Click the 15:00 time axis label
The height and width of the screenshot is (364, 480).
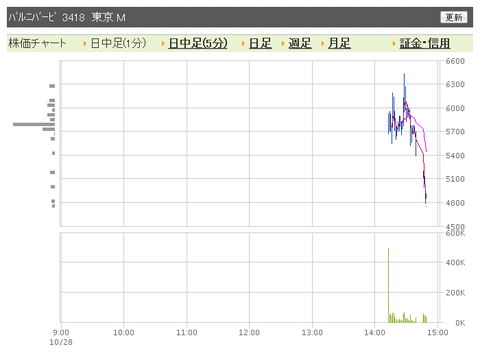438,332
